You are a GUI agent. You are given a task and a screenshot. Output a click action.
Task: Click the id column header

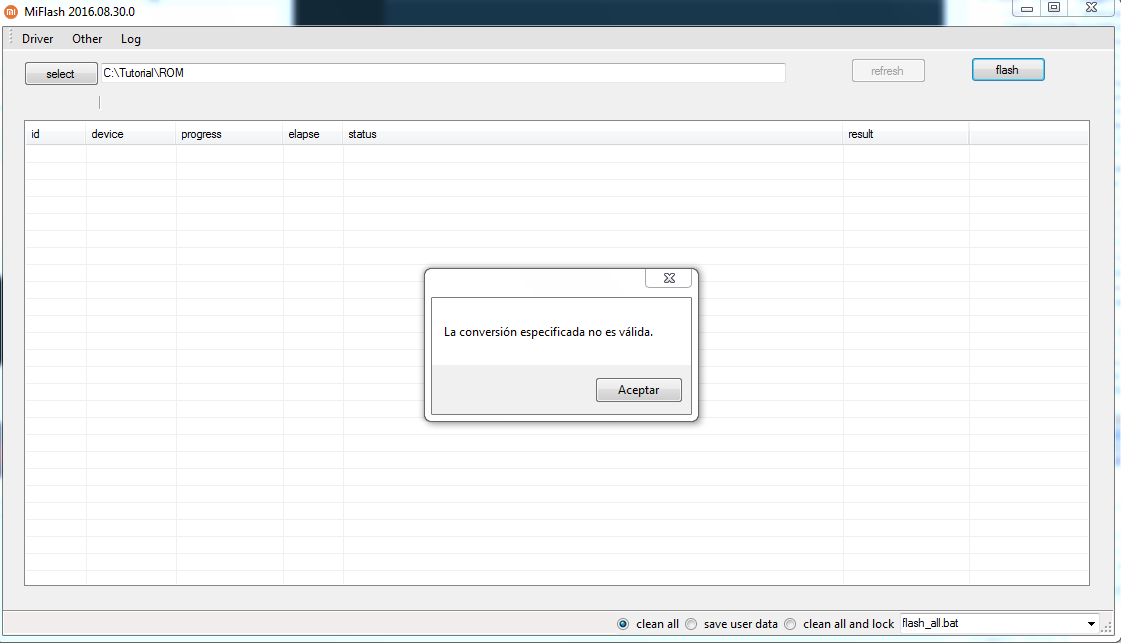click(x=56, y=134)
